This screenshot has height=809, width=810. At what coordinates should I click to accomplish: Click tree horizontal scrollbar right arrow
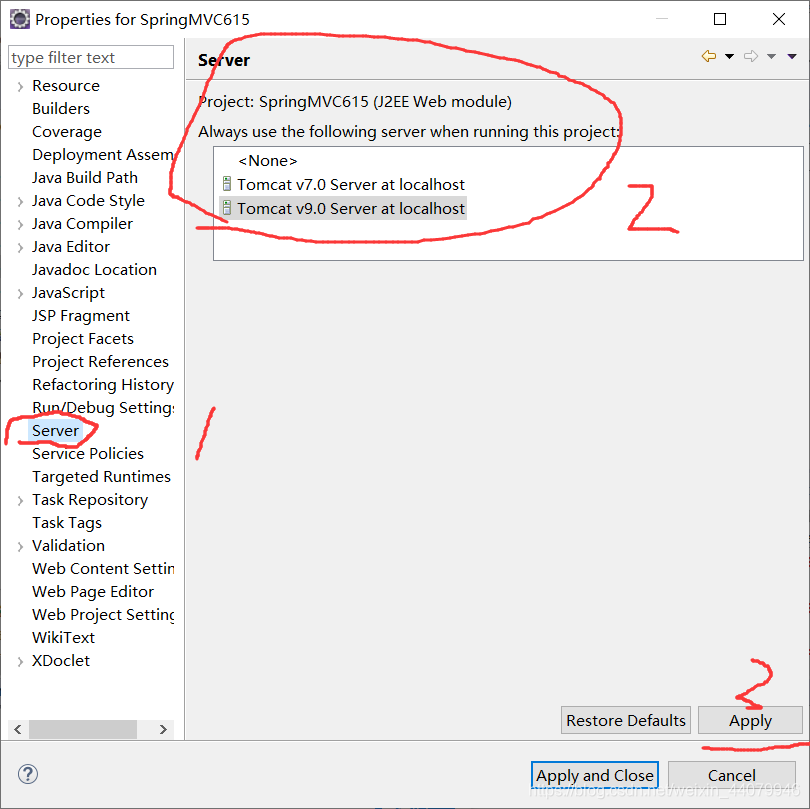[x=163, y=729]
